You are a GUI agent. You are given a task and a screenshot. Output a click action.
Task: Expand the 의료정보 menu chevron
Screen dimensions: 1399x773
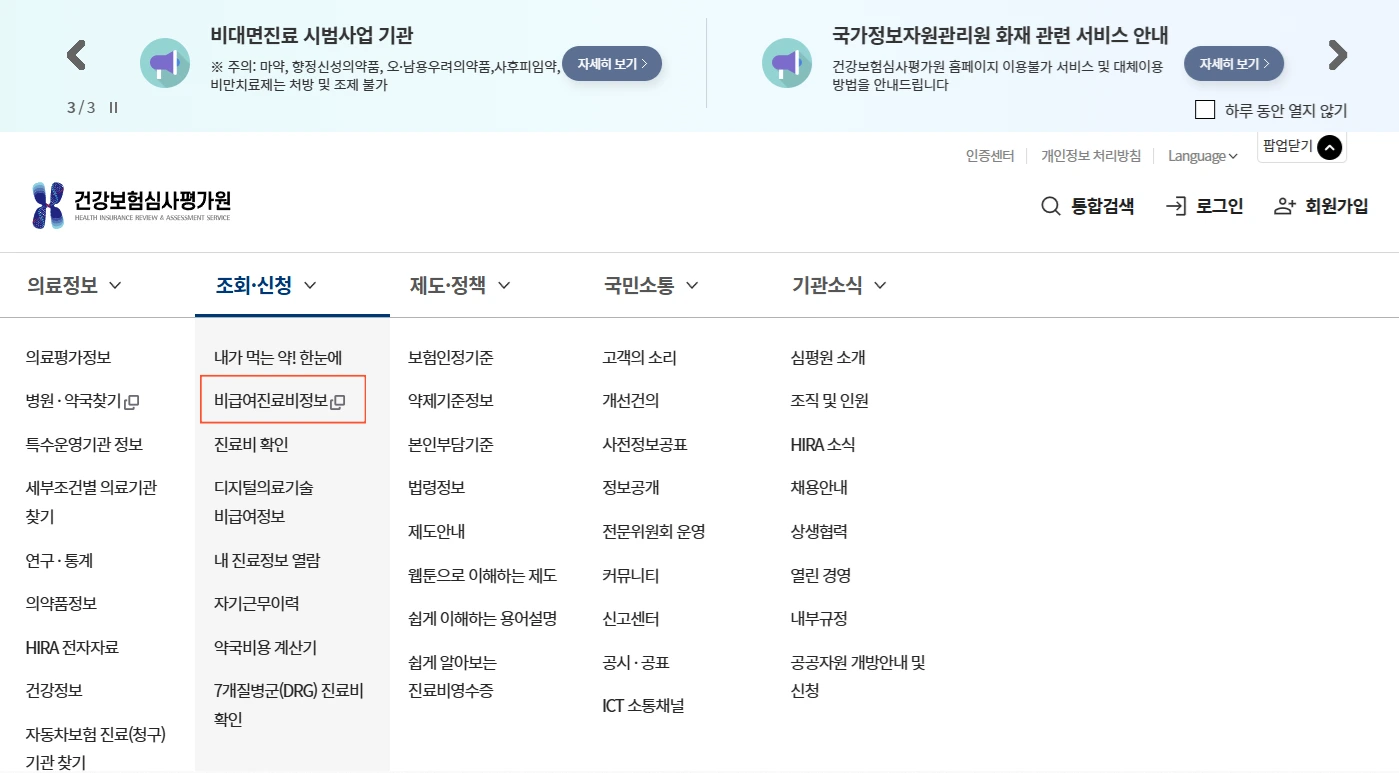coord(117,285)
